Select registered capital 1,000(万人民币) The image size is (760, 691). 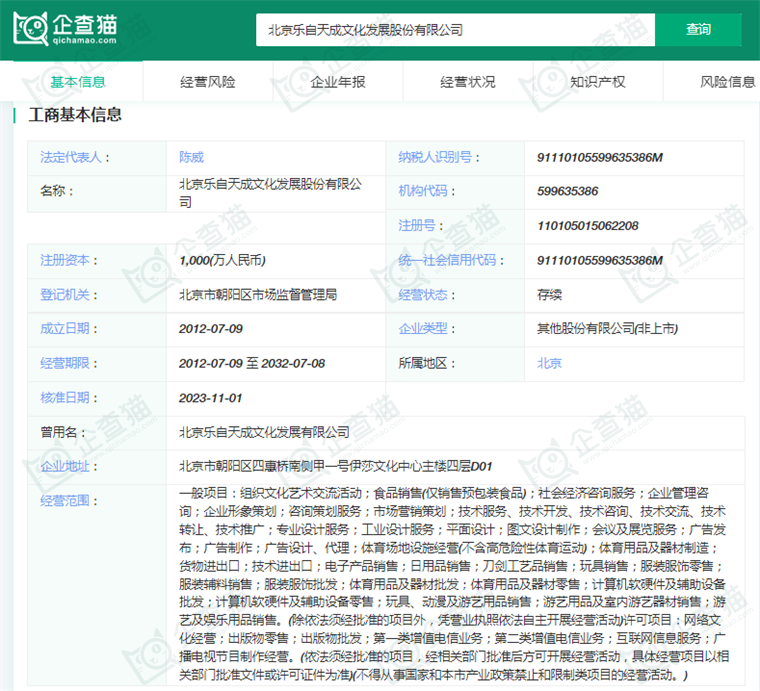click(222, 261)
